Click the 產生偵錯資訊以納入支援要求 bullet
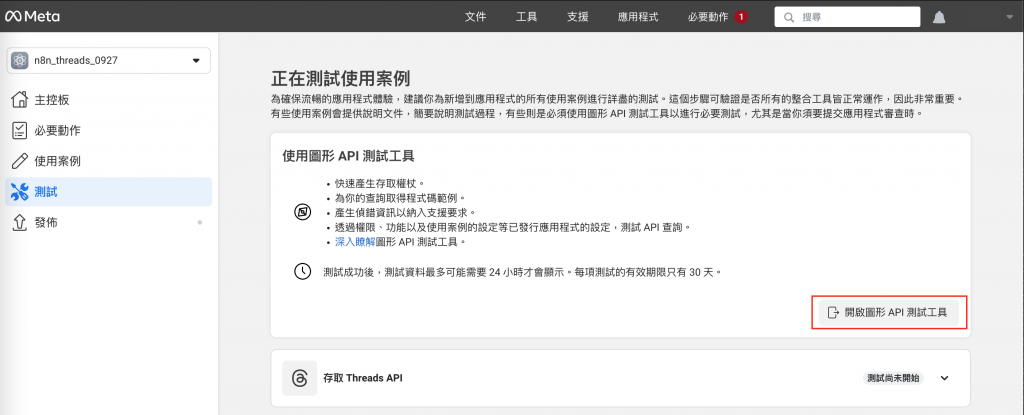1024x415 pixels. pos(406,212)
